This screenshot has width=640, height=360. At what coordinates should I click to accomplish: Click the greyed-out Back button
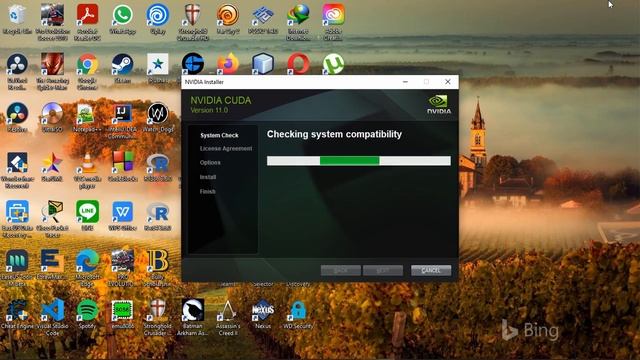point(341,270)
